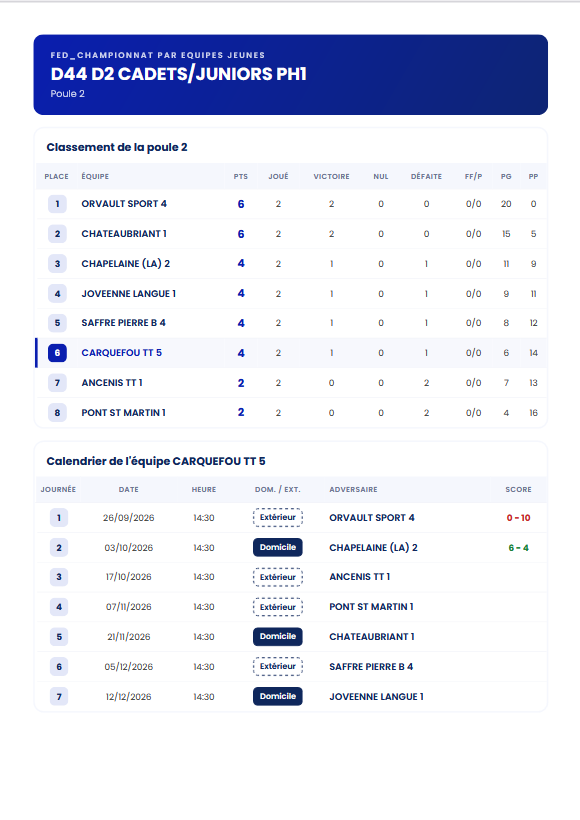Open team ORVAULT SPORT 4 in standings
Image resolution: width=580 pixels, height=820 pixels.
(124, 204)
